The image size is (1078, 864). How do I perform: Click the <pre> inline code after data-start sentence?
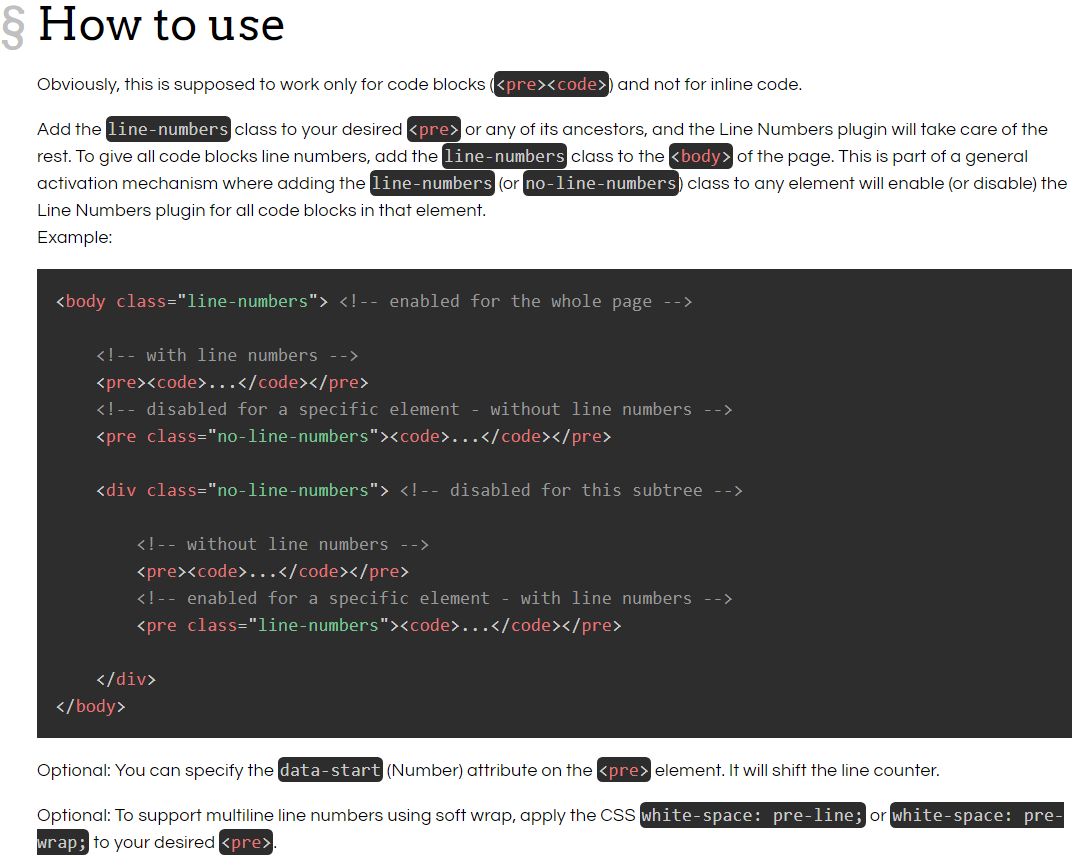click(x=624, y=771)
